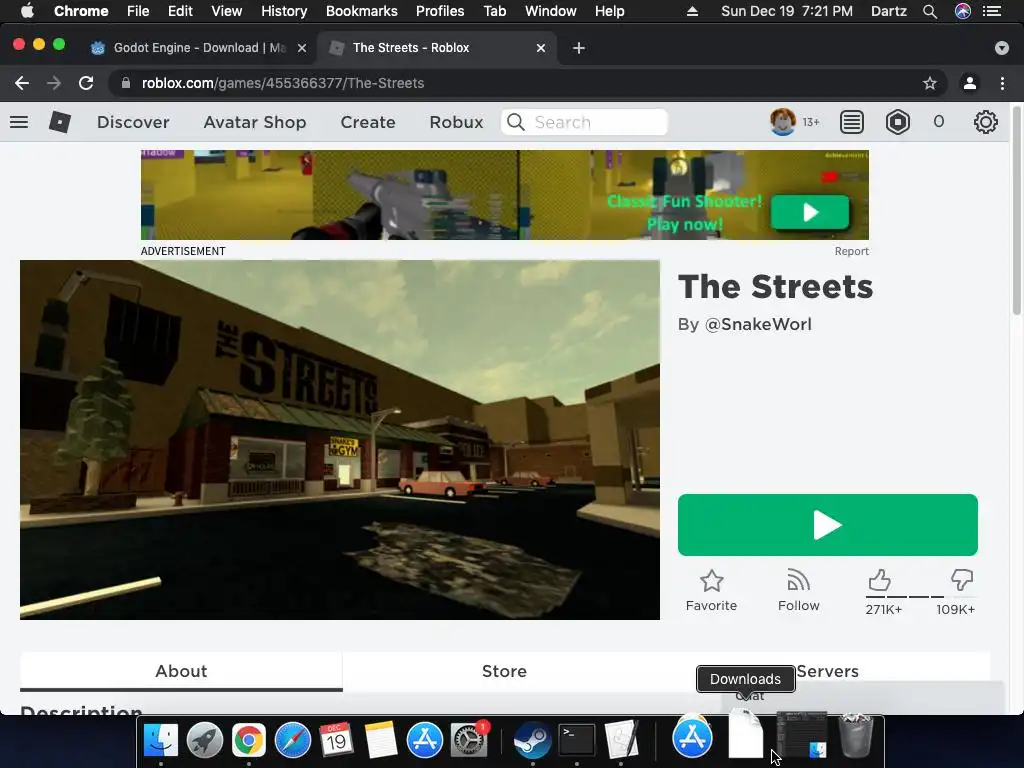Open the Roblox notifications feed icon
The image size is (1024, 768).
tap(852, 122)
